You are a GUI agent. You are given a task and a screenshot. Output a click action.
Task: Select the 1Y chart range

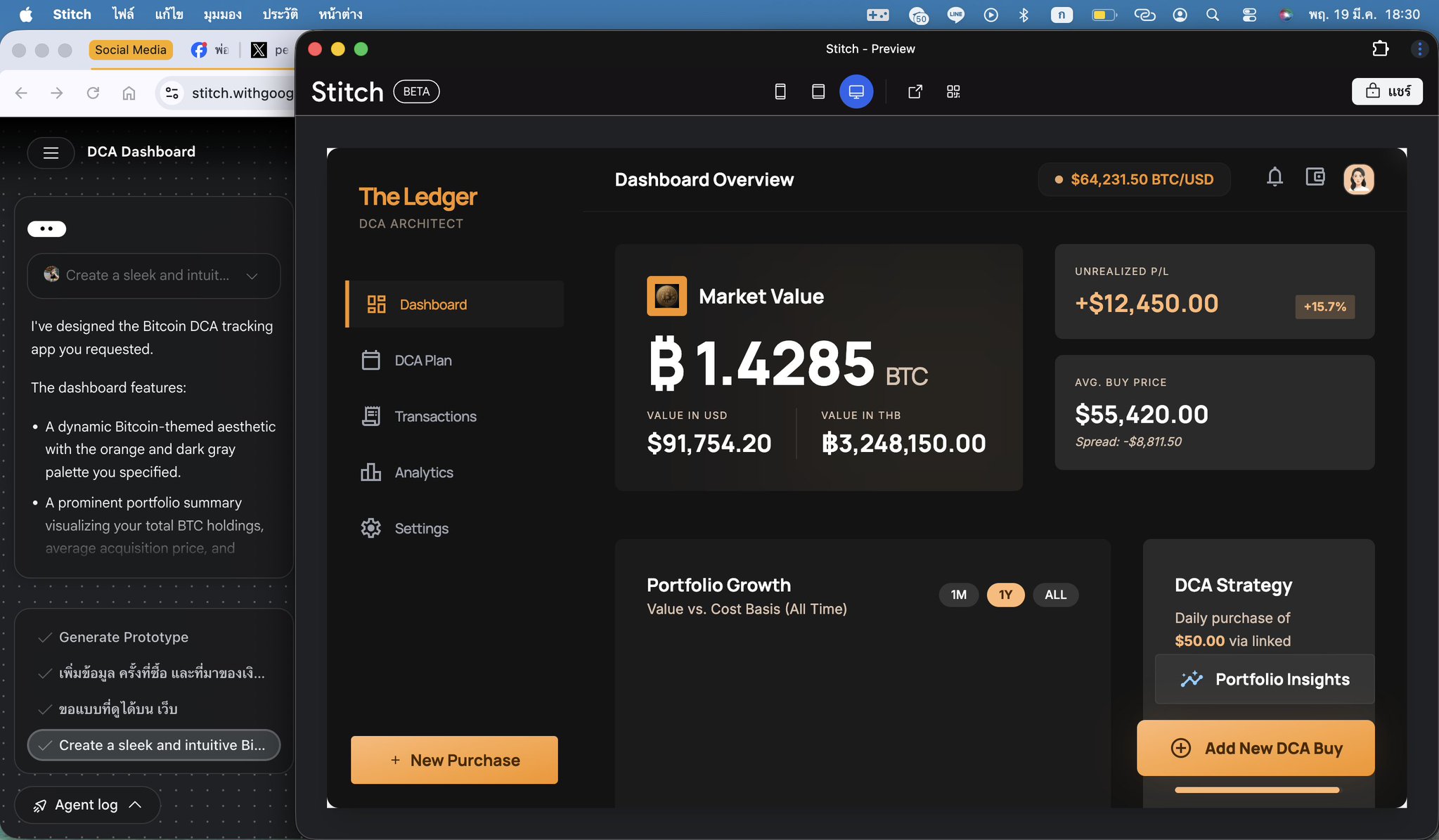click(1005, 595)
